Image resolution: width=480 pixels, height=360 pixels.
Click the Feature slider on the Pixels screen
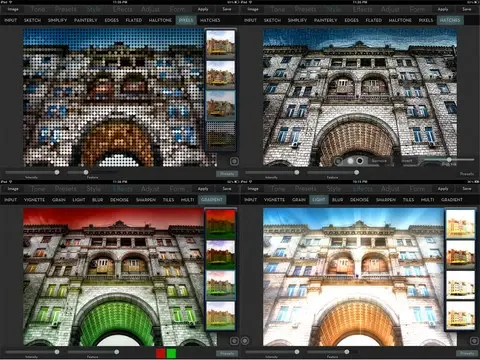pyautogui.click(x=92, y=172)
